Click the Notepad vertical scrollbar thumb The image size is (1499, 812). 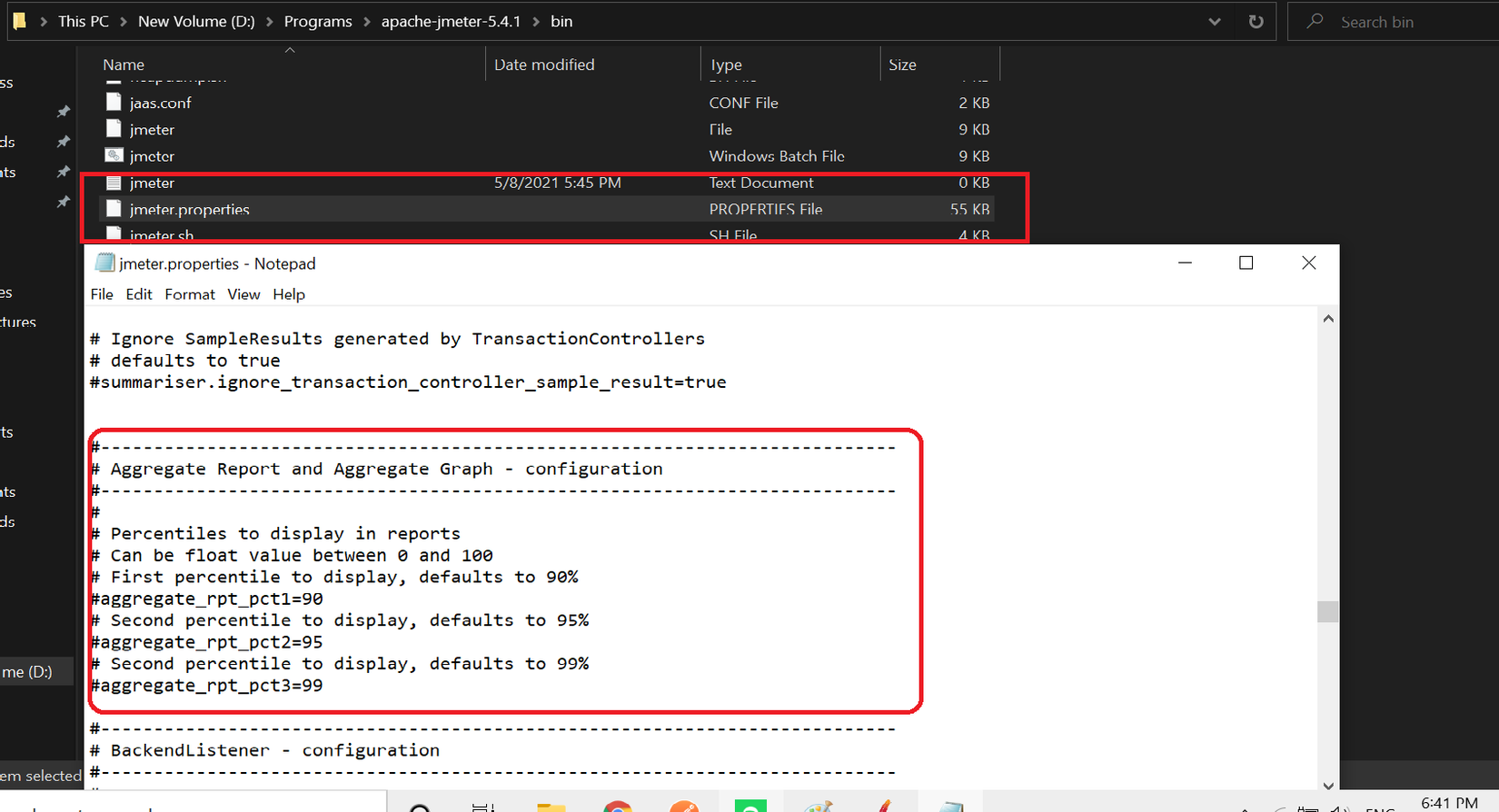coord(1328,611)
